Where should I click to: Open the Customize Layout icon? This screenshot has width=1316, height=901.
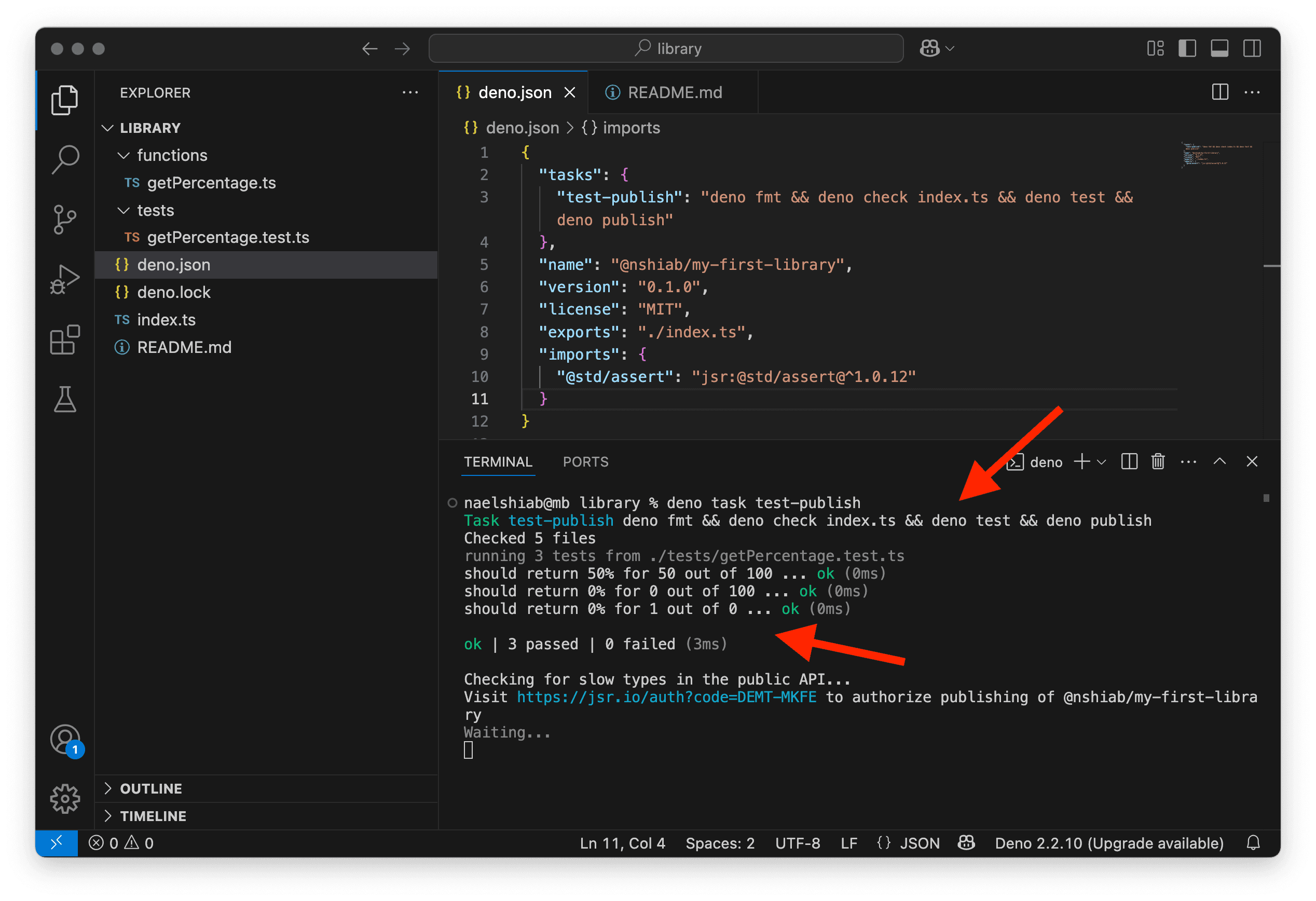click(1155, 49)
